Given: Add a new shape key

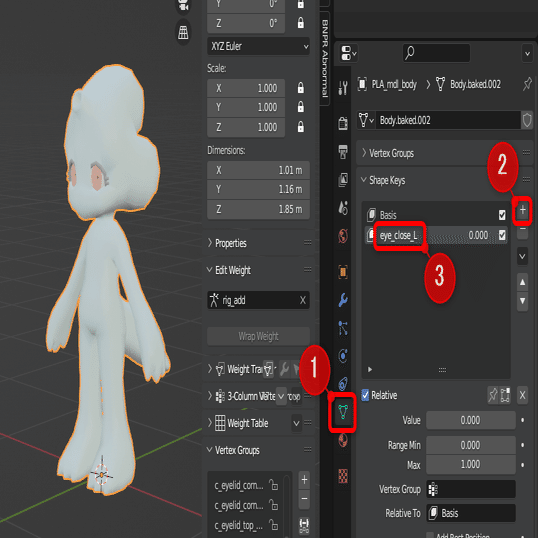Looking at the screenshot, I should click(523, 210).
